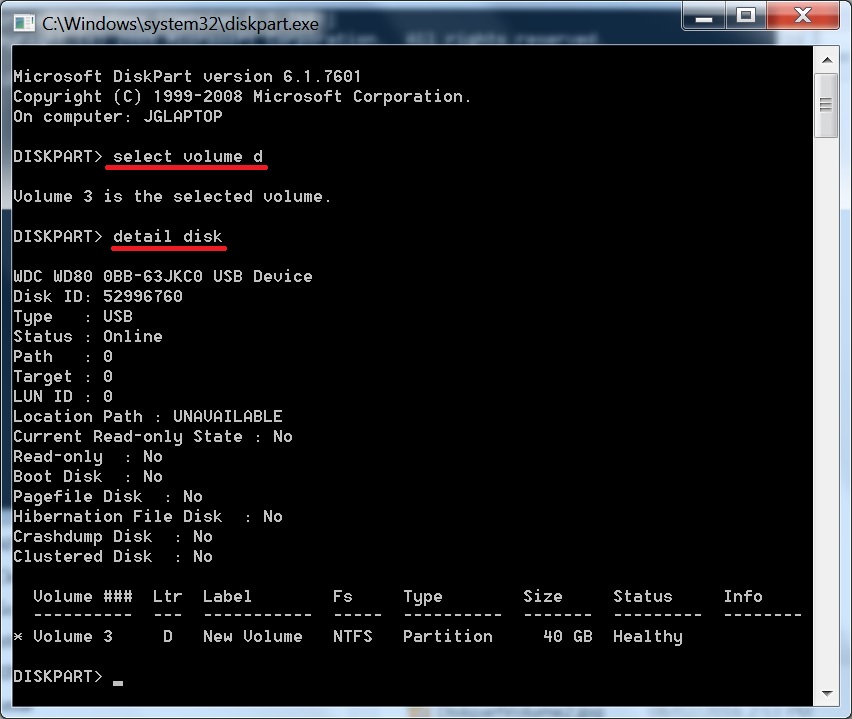Click the 'select volume d' command text

(188, 157)
